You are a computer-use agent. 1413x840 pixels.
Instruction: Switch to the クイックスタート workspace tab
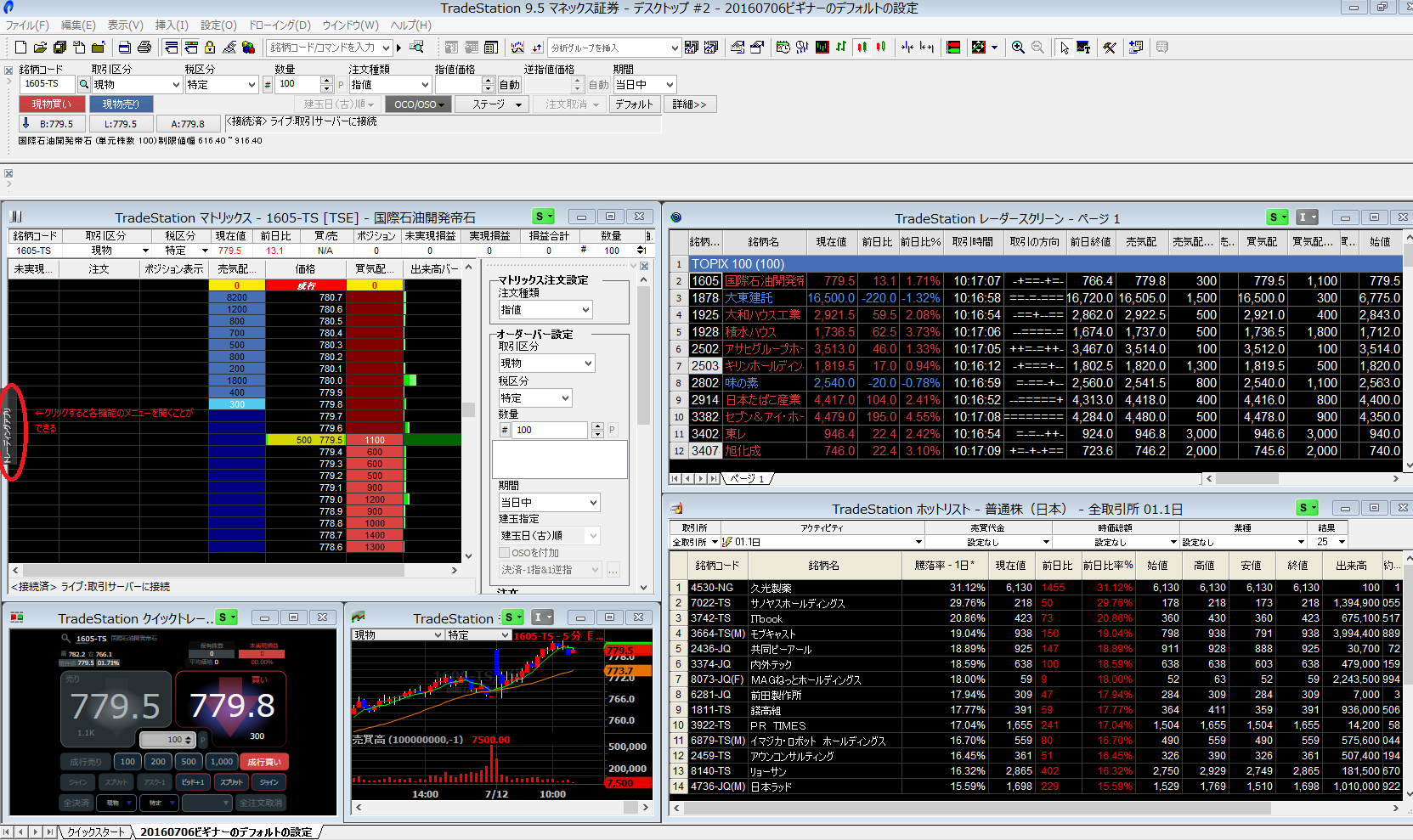point(96,832)
